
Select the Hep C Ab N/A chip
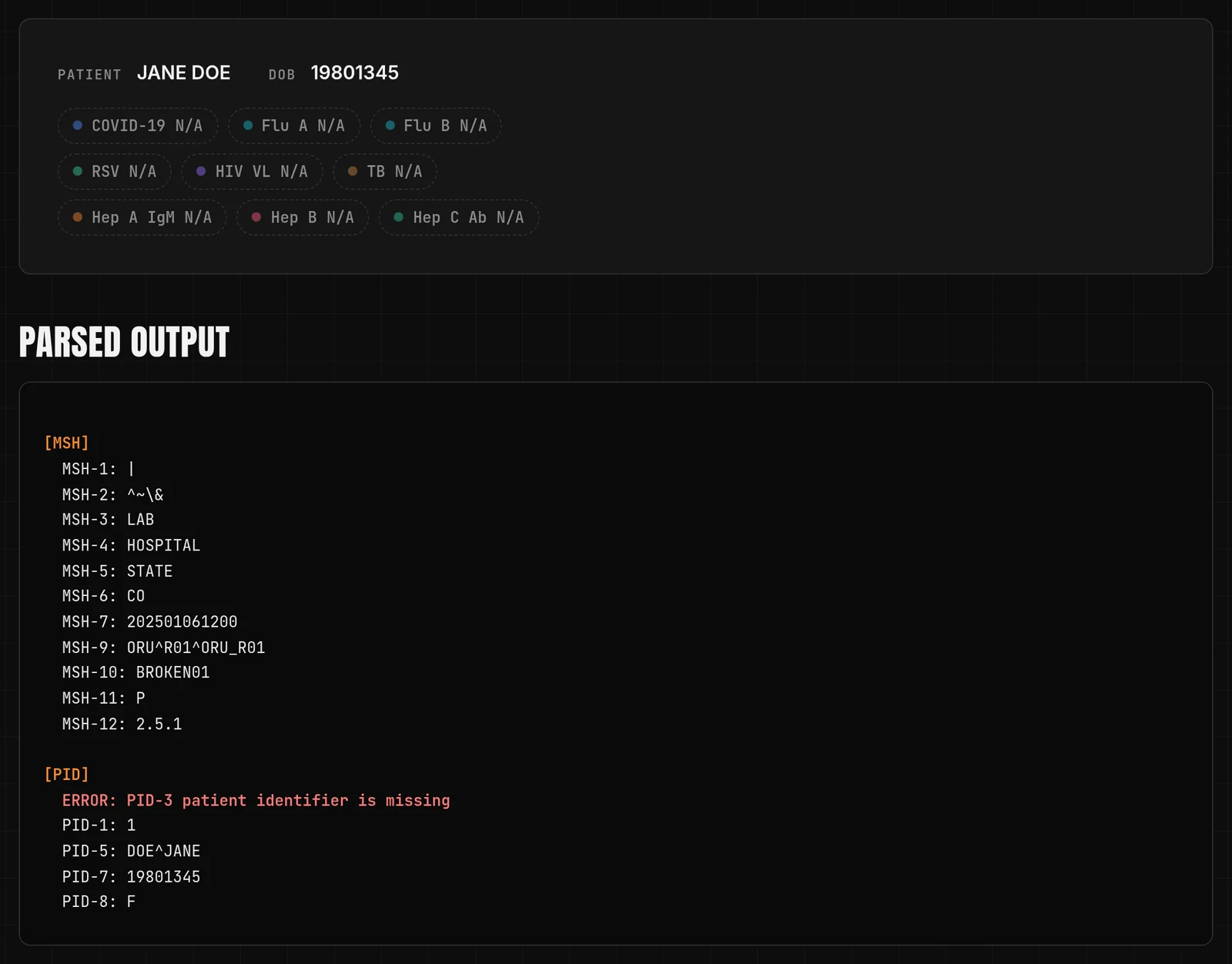tap(459, 218)
